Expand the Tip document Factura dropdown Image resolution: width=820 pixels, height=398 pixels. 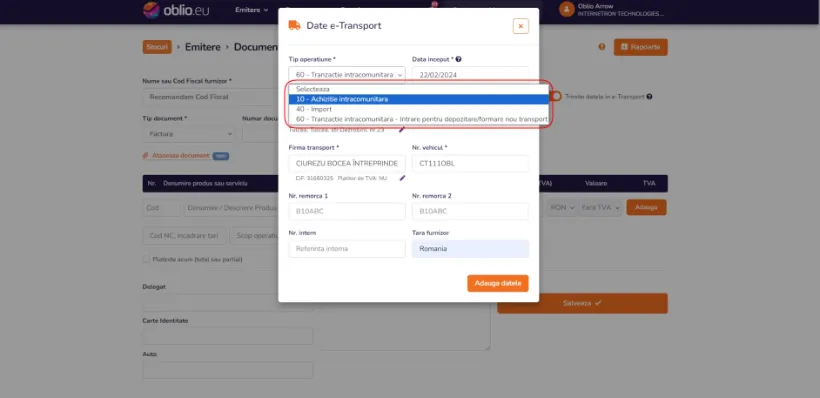point(189,134)
